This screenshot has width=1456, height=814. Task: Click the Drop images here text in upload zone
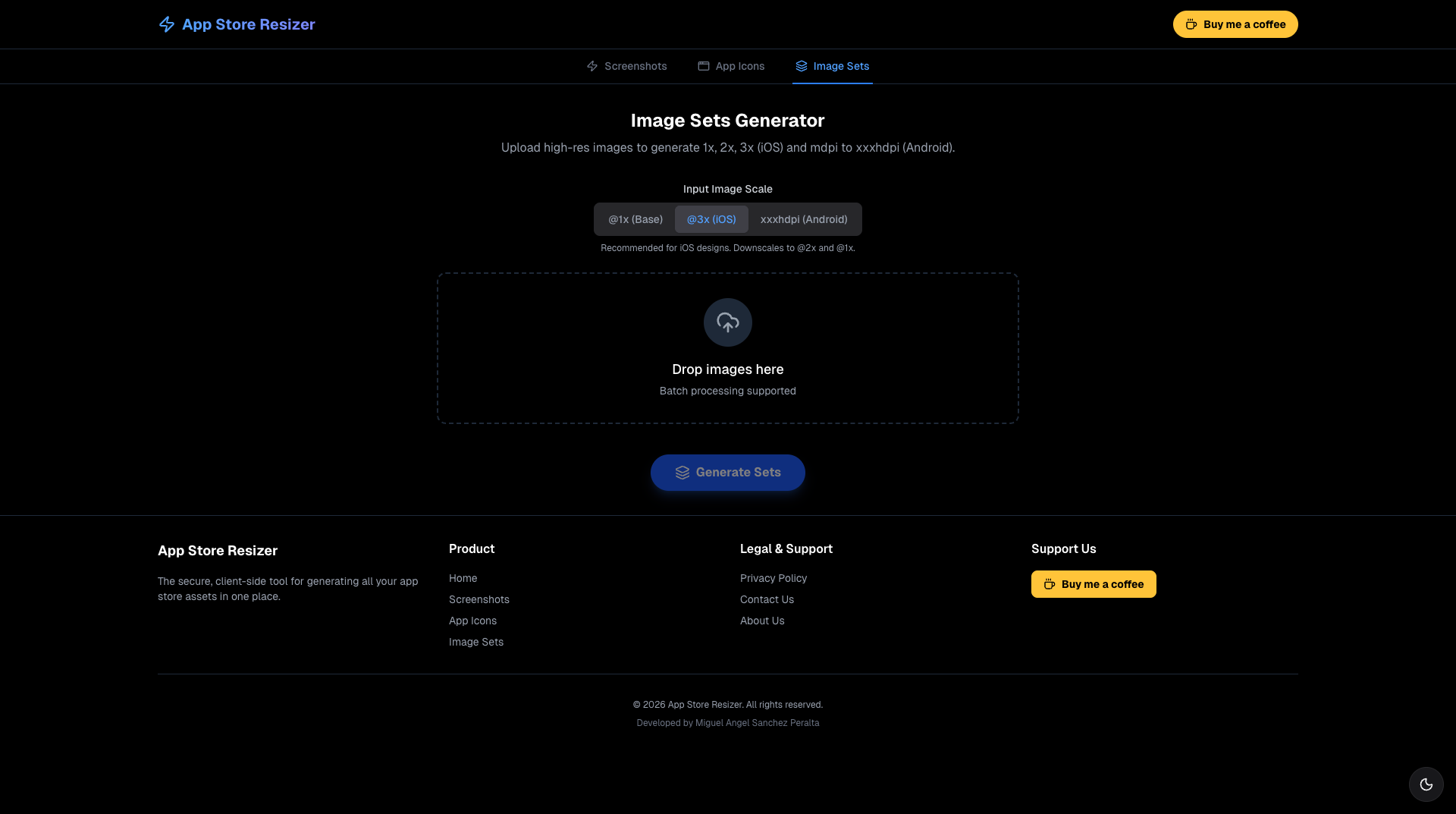(x=728, y=369)
